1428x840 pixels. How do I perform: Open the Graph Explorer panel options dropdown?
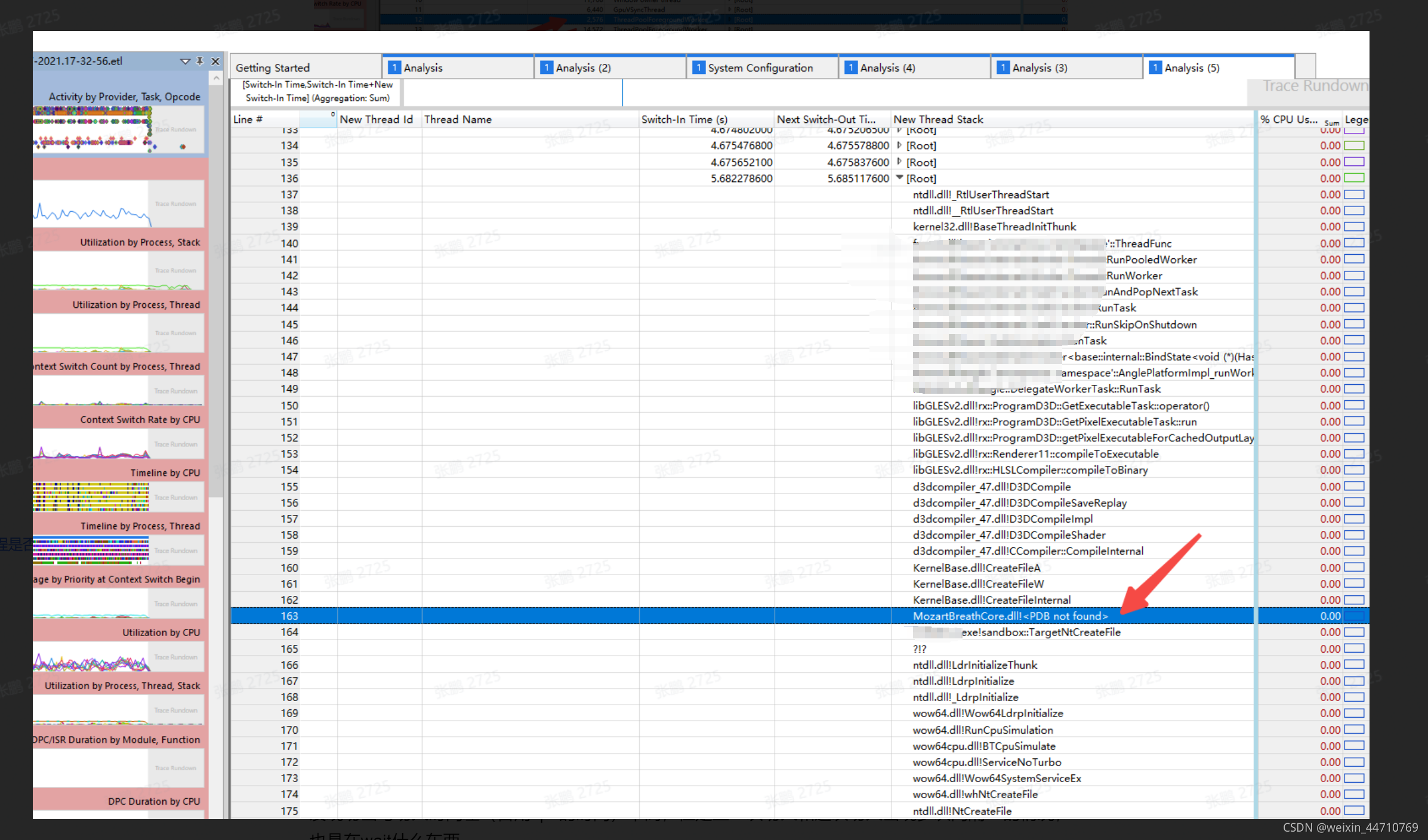(x=185, y=61)
